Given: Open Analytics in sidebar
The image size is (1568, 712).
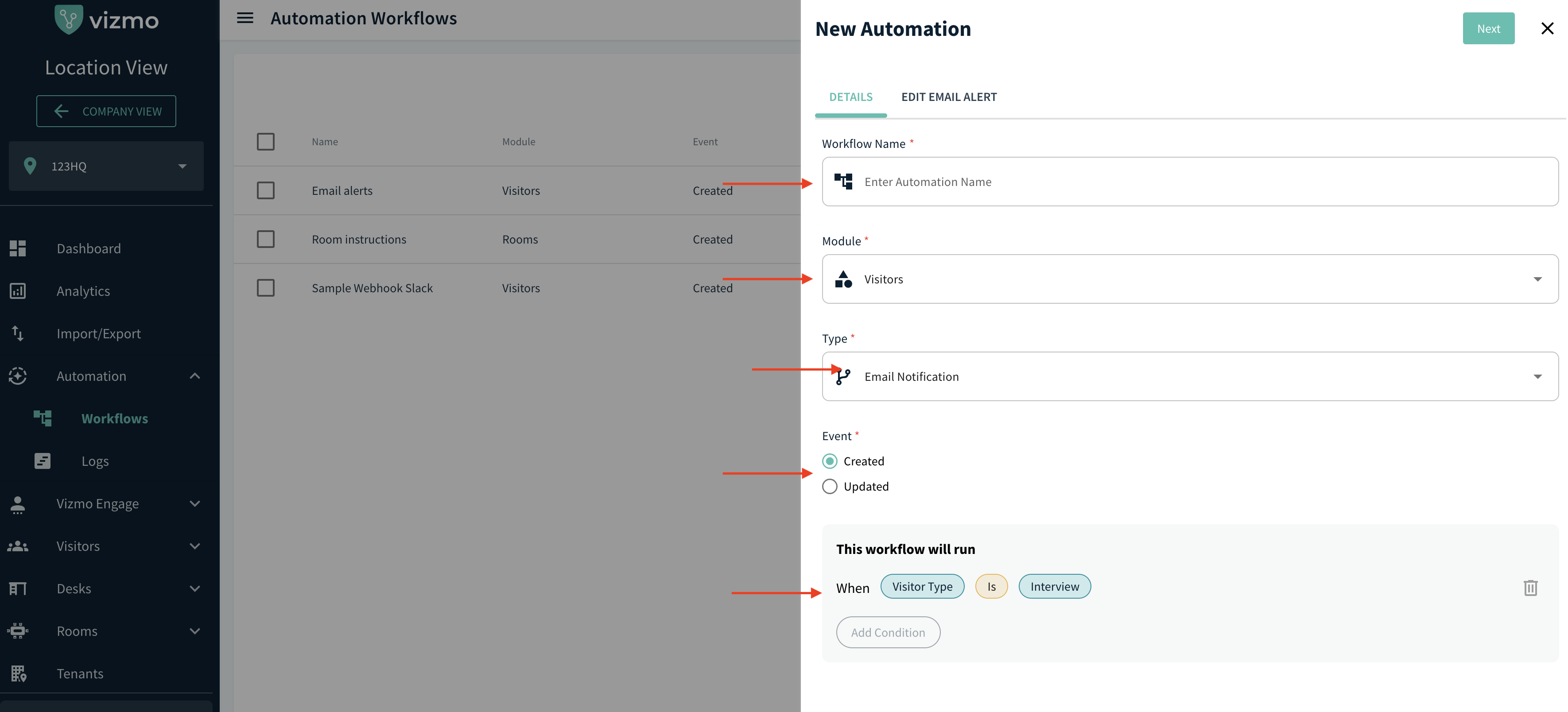Looking at the screenshot, I should pos(83,291).
